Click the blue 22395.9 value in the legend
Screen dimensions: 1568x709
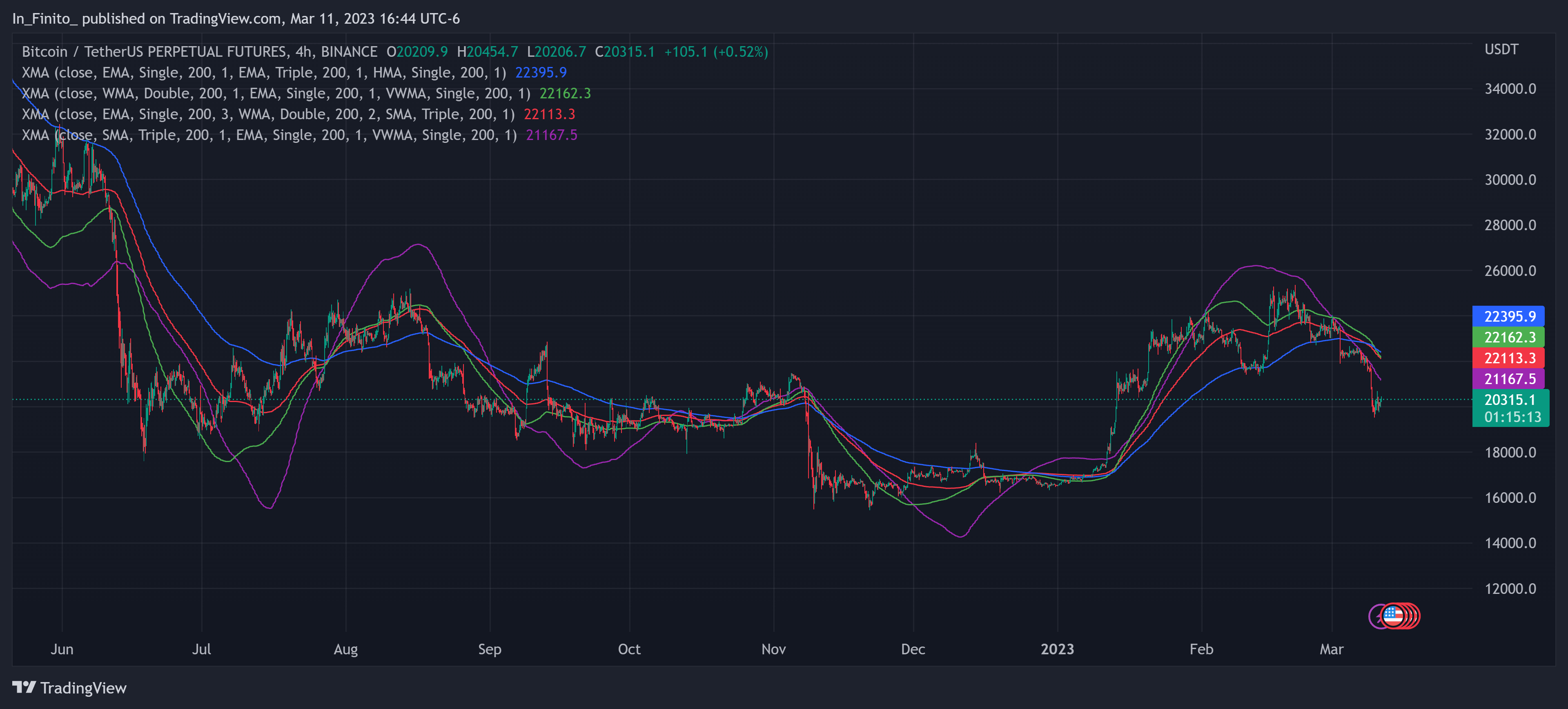[541, 72]
